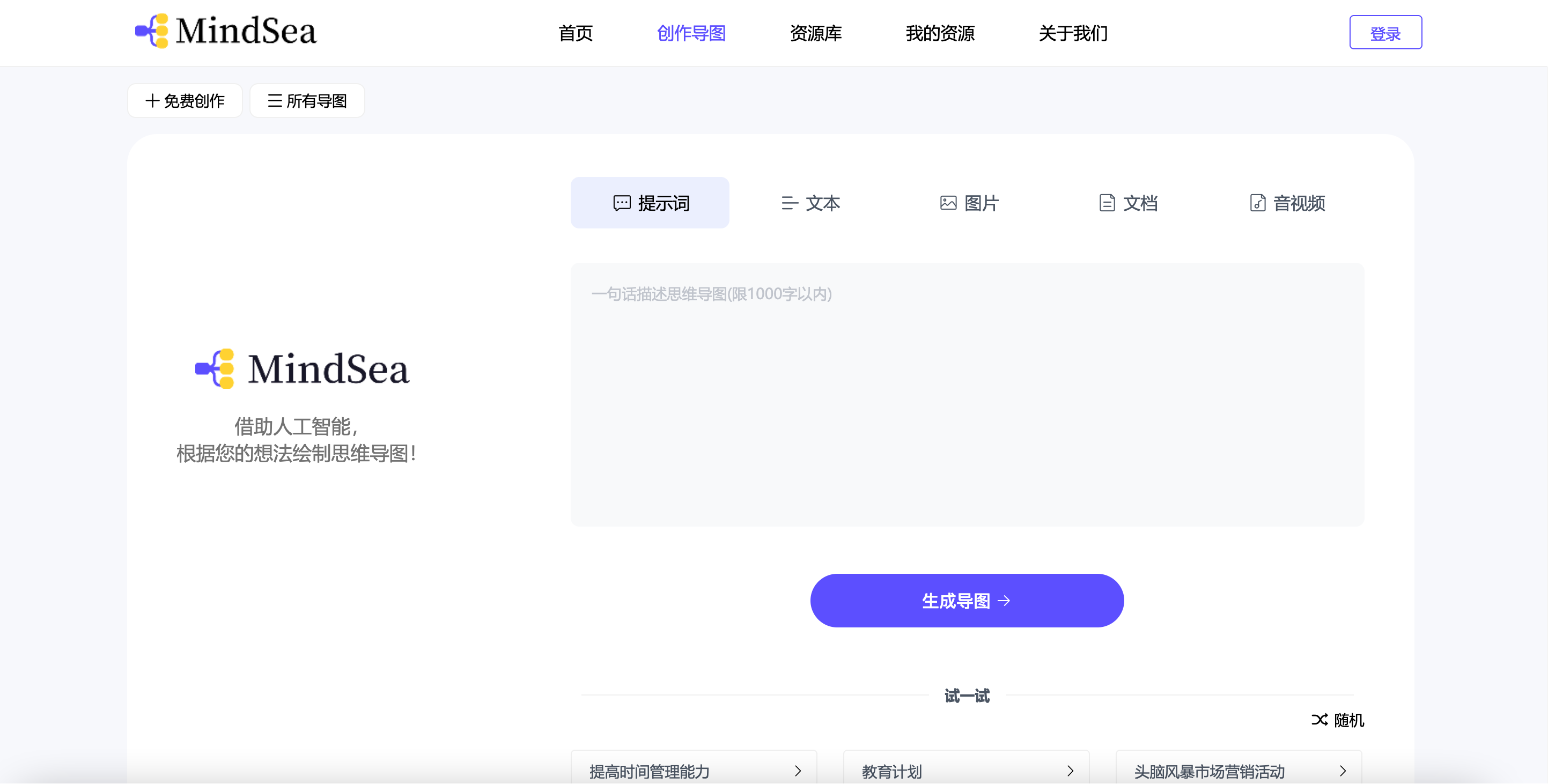The width and height of the screenshot is (1548, 784).
Task: Click the picture icon beside 图片
Action: (x=948, y=203)
